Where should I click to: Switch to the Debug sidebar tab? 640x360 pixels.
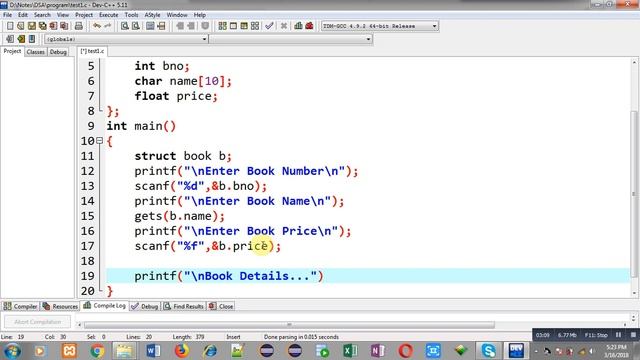pos(58,52)
